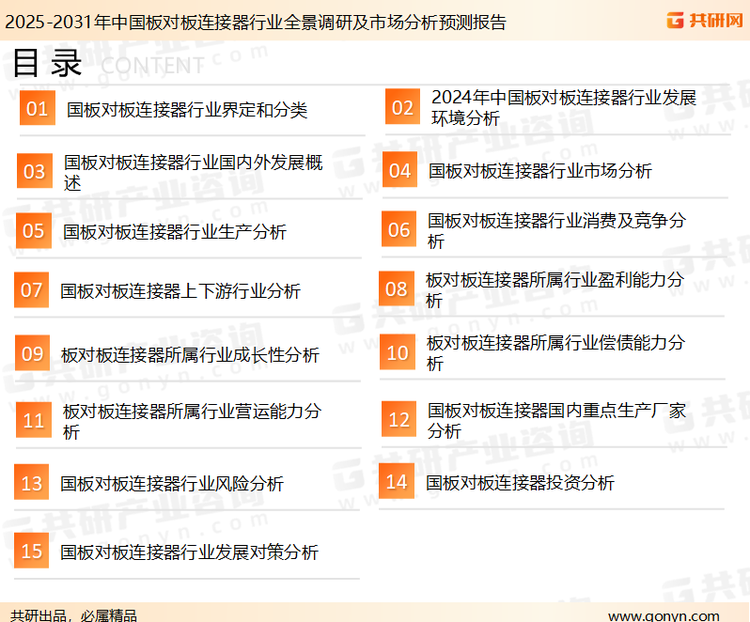Select 国板对板连接器国内重点生产厂家分析 entry
The height and width of the screenshot is (622, 750).
[557, 420]
